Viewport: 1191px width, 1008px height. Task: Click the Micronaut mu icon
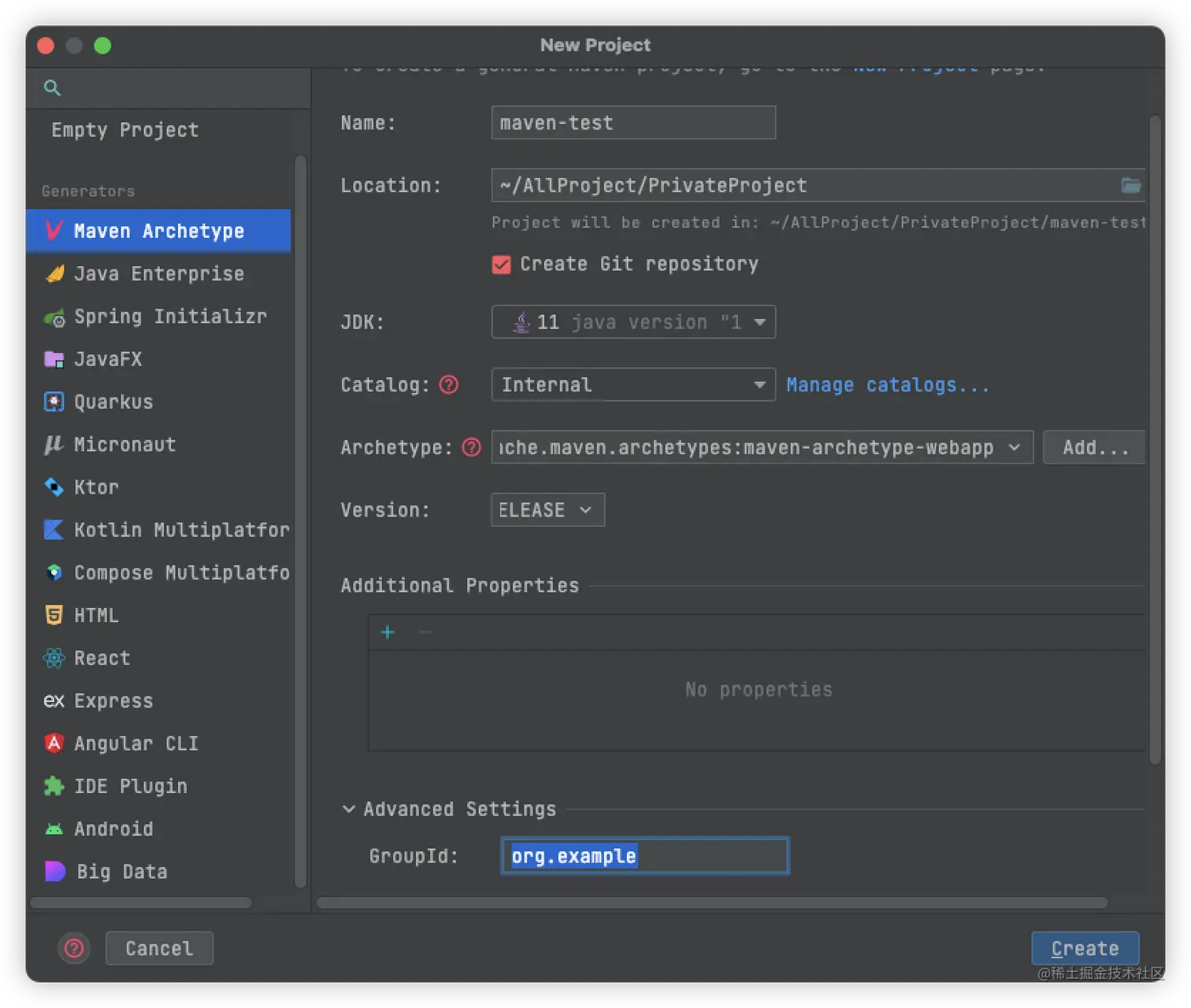(54, 445)
